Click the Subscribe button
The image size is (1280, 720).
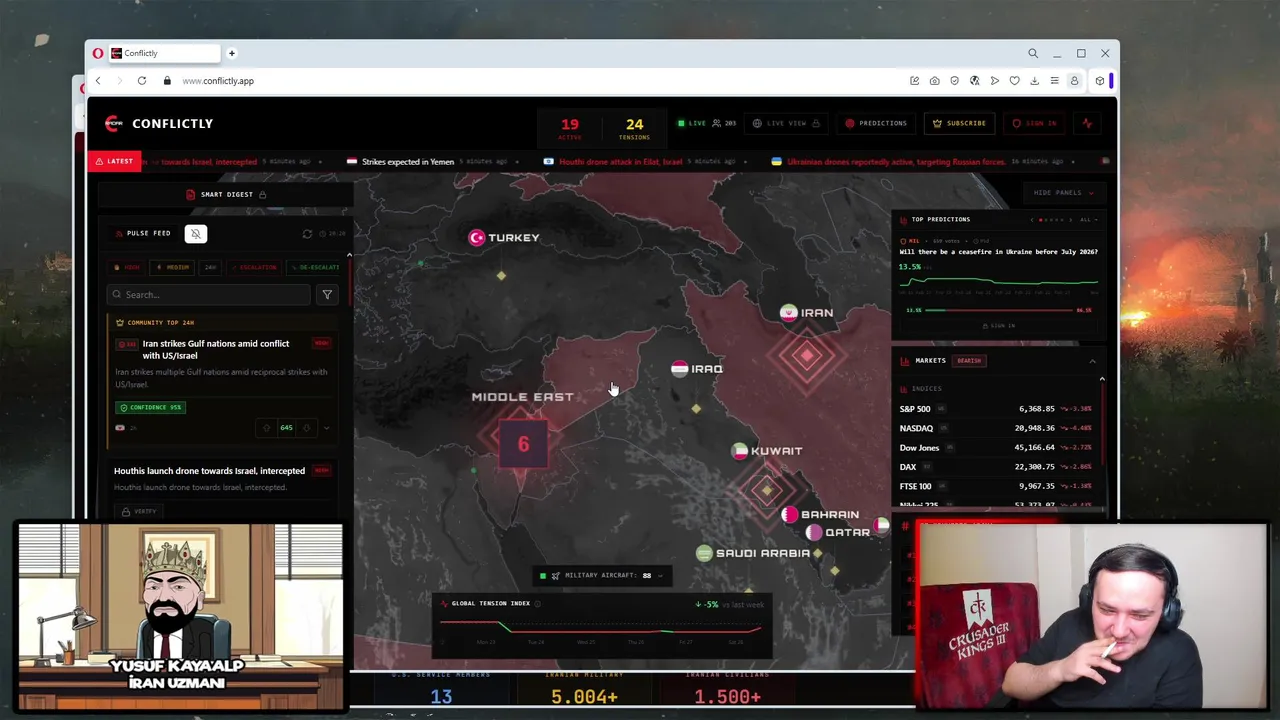[x=960, y=123]
